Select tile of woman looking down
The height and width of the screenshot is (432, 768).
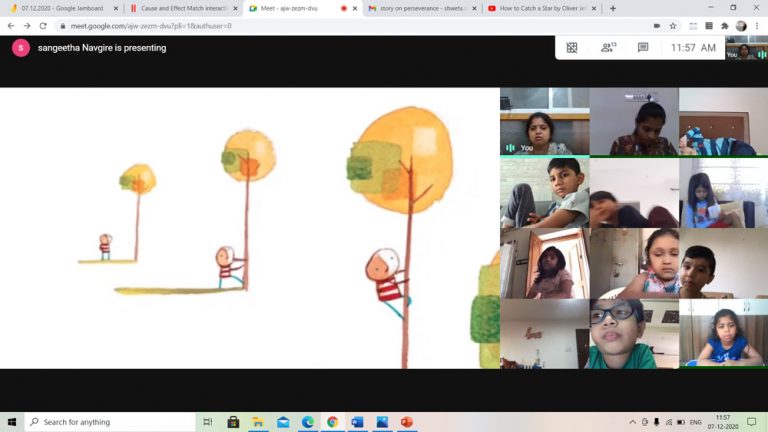click(x=634, y=121)
